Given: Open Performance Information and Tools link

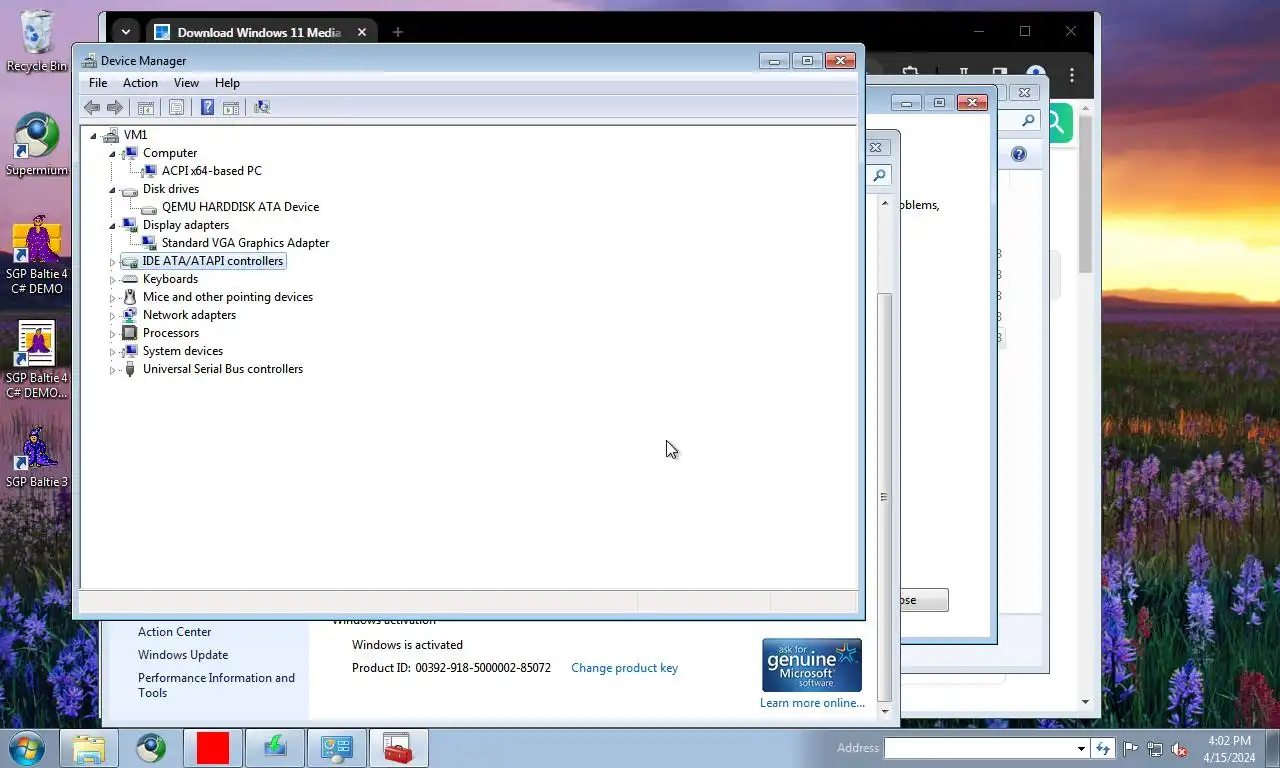Looking at the screenshot, I should pos(216,685).
